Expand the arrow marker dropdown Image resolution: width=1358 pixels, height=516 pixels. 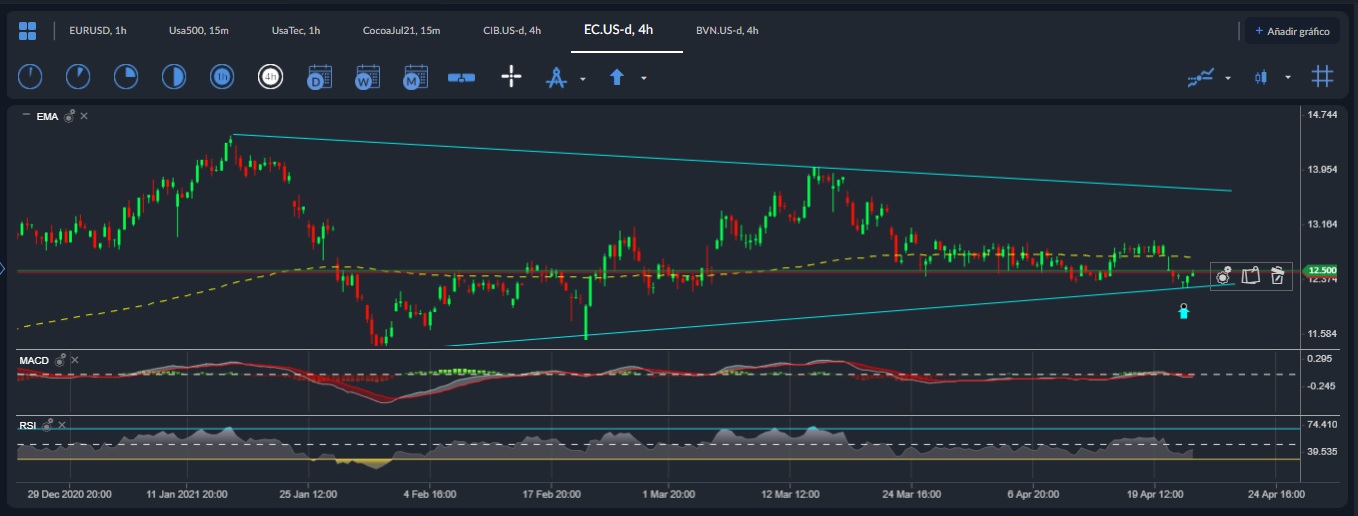pos(644,78)
